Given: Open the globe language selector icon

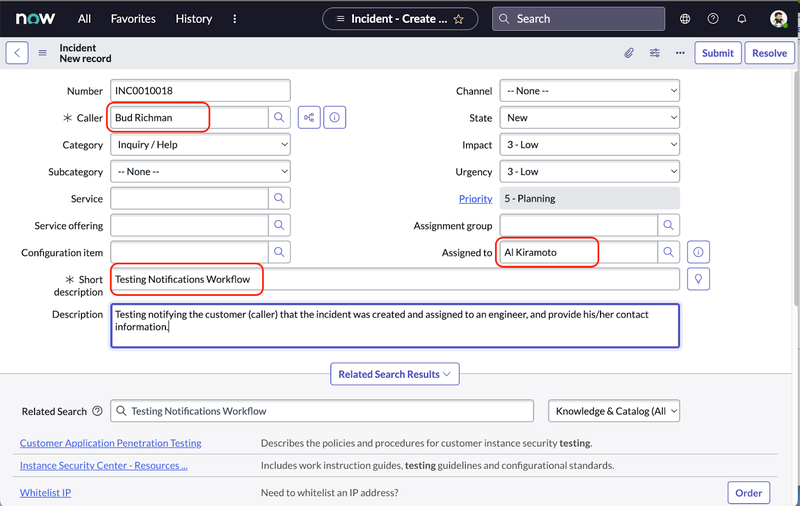Looking at the screenshot, I should [685, 18].
